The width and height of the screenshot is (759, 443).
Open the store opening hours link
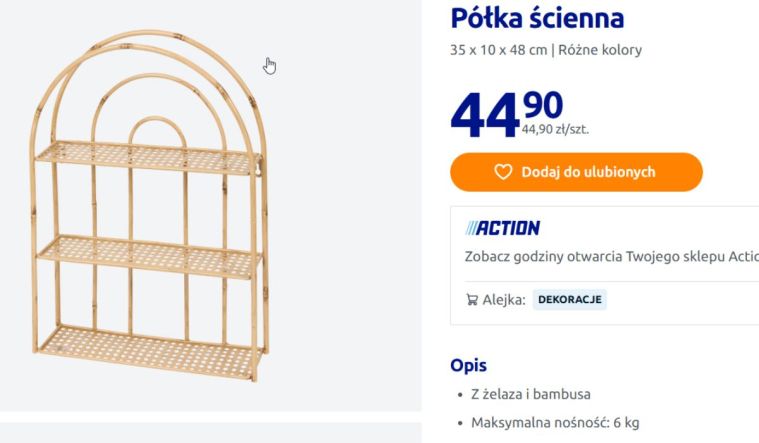(x=611, y=256)
